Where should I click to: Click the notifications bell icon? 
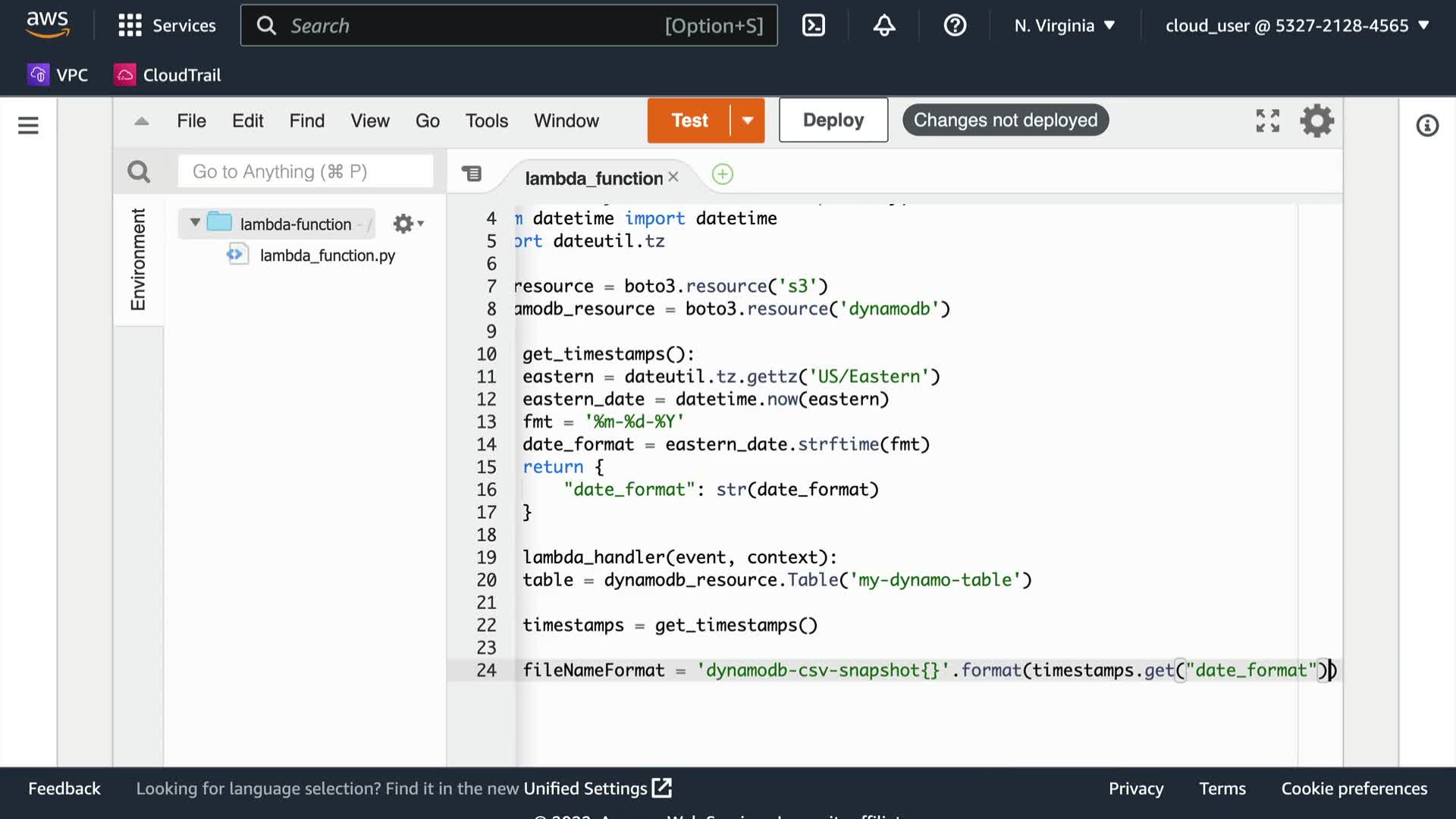click(884, 26)
